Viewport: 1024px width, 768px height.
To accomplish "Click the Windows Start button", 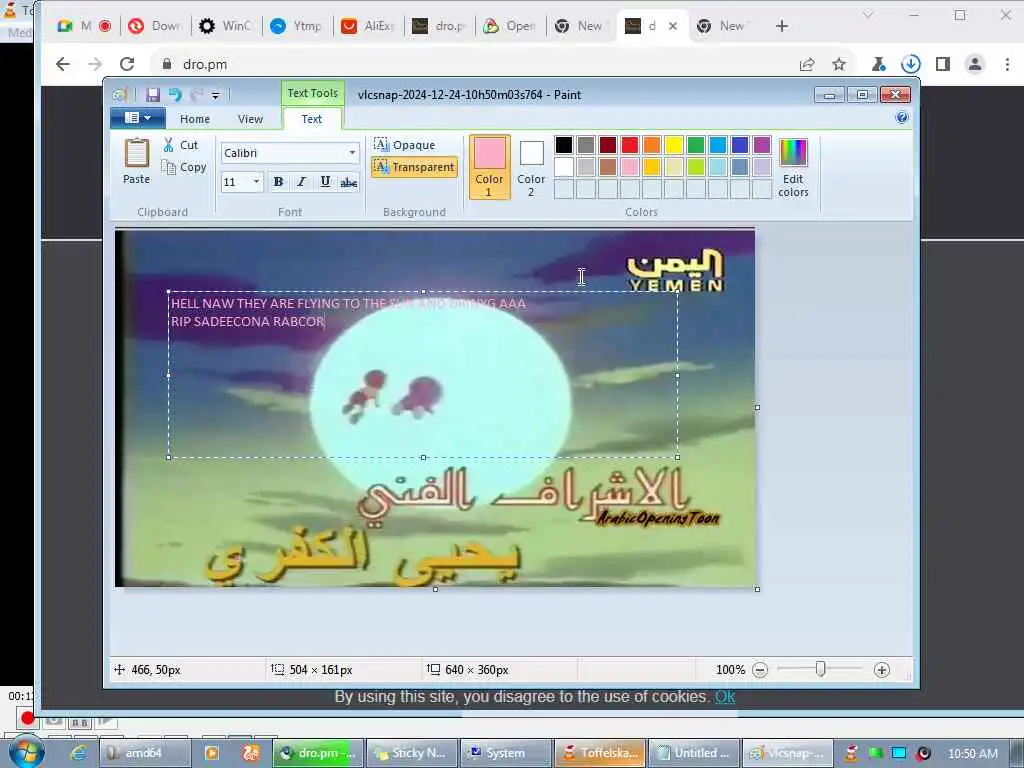I will (27, 752).
